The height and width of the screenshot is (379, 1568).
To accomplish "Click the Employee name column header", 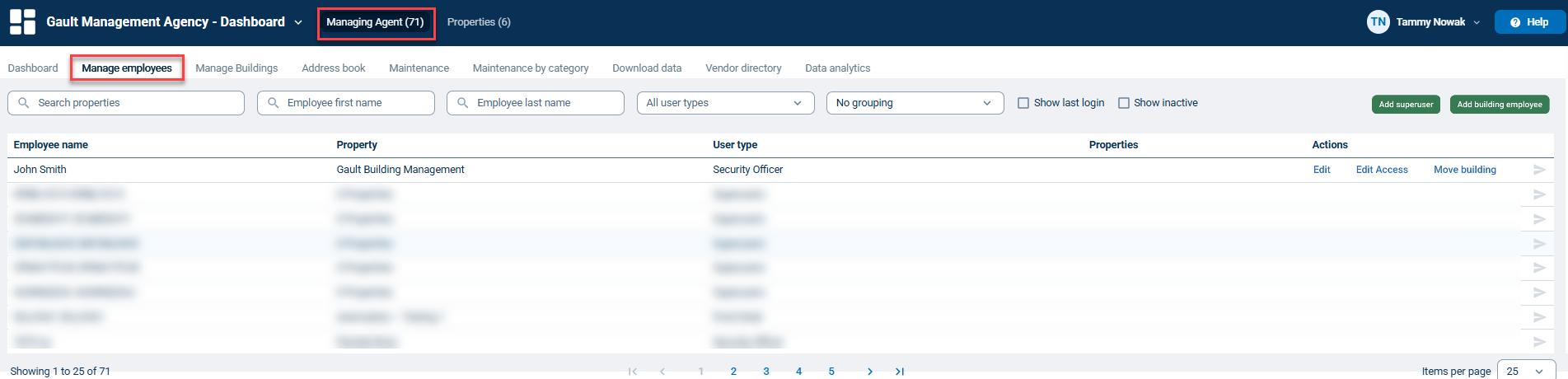I will tap(51, 145).
